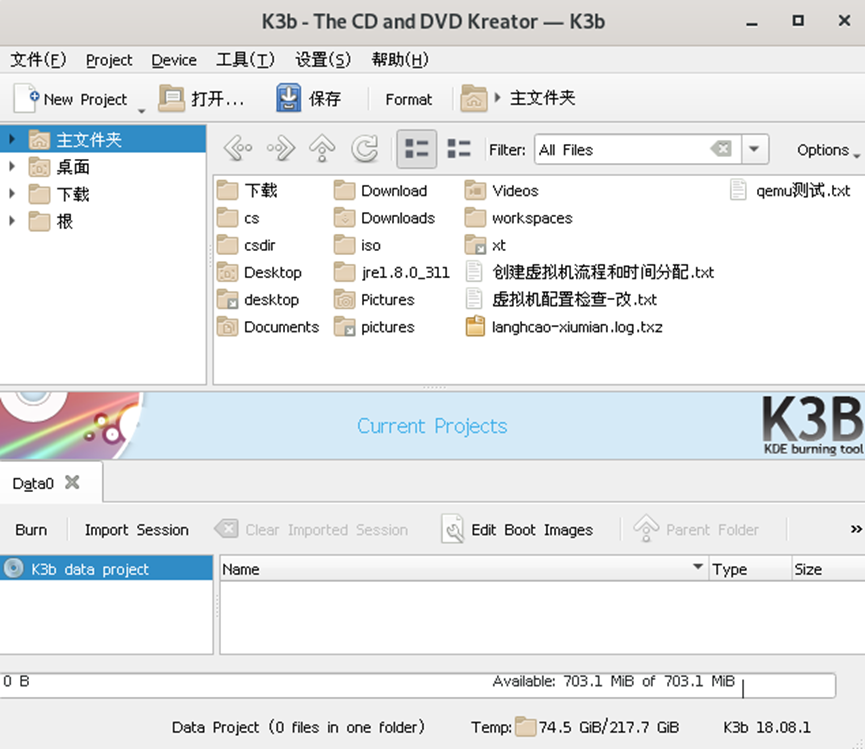Screen dimensions: 865x749
Task: Open the file Filter dropdown arrow
Action: [x=754, y=149]
